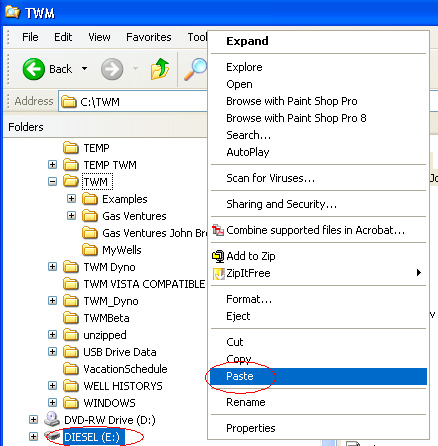Click the DVD-RW drive disc icon
Screen dimensions: 438x446
coord(52,419)
